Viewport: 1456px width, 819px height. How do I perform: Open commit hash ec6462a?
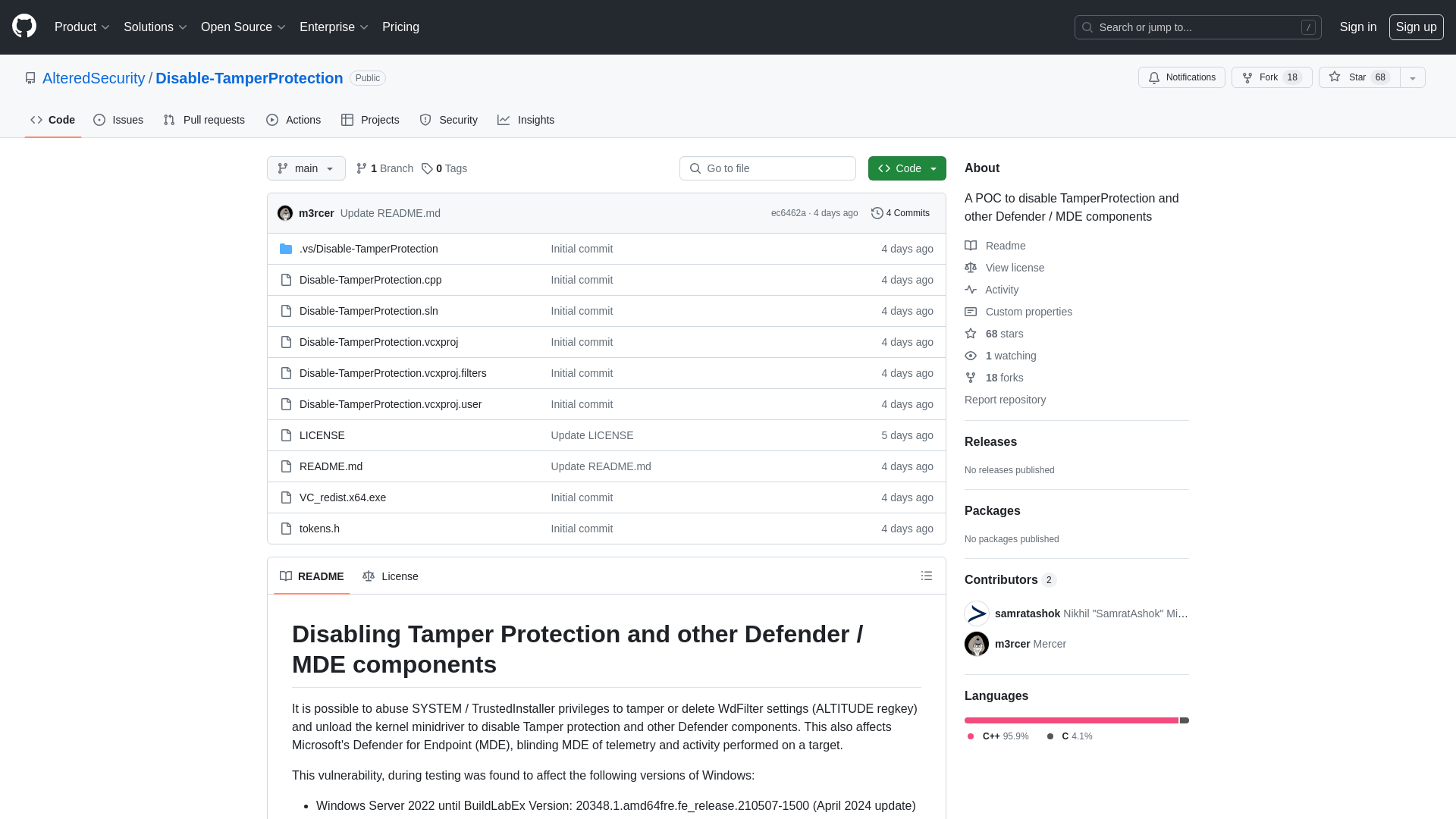(x=789, y=213)
